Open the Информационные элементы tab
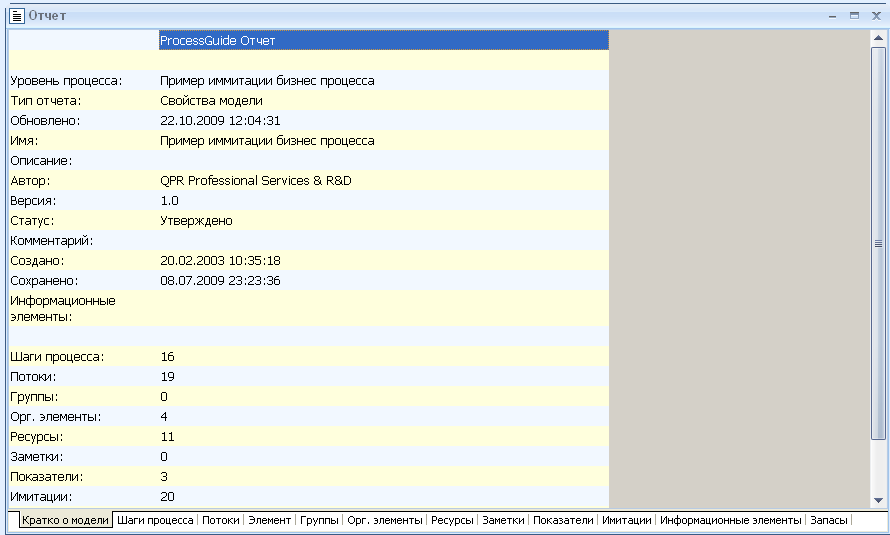Screen dimensions: 890x535 [731, 520]
